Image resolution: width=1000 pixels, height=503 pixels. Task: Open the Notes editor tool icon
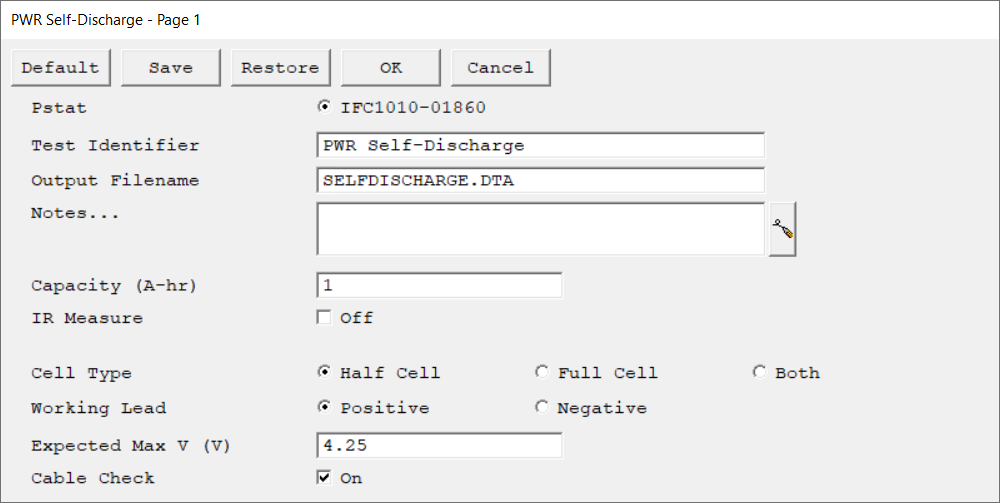click(x=782, y=229)
